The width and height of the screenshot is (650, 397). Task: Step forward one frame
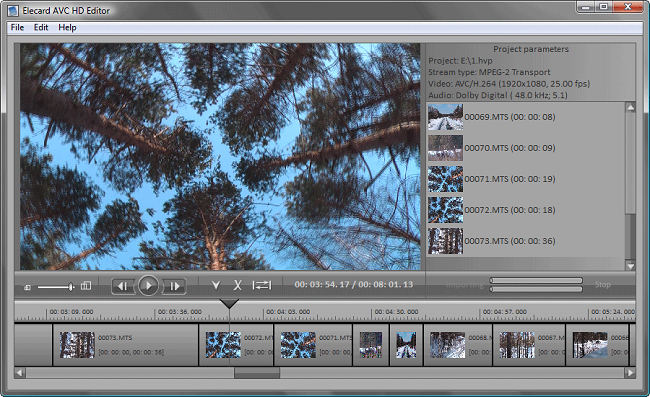coord(174,286)
